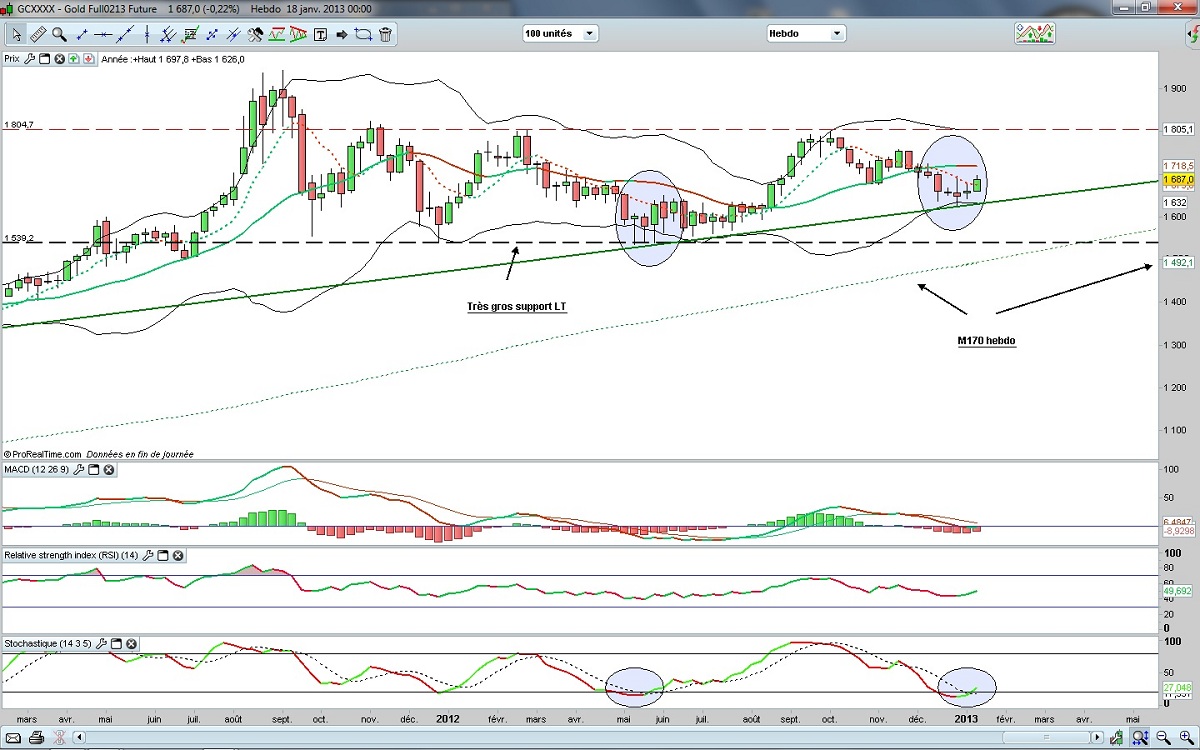The width and height of the screenshot is (1200, 750).
Task: Remove the Stochastique indicator panel
Action: [131, 644]
